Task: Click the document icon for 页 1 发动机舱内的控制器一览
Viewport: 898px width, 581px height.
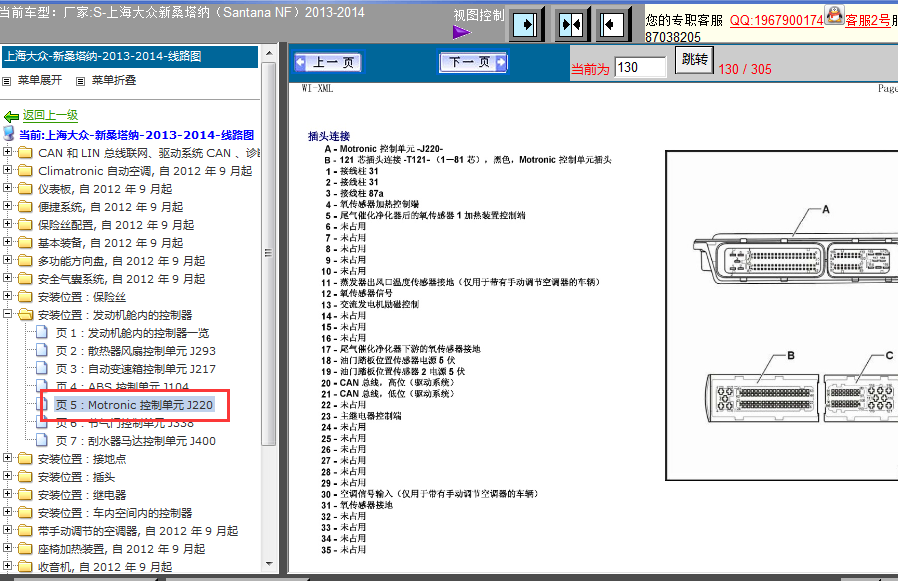Action: [x=42, y=332]
